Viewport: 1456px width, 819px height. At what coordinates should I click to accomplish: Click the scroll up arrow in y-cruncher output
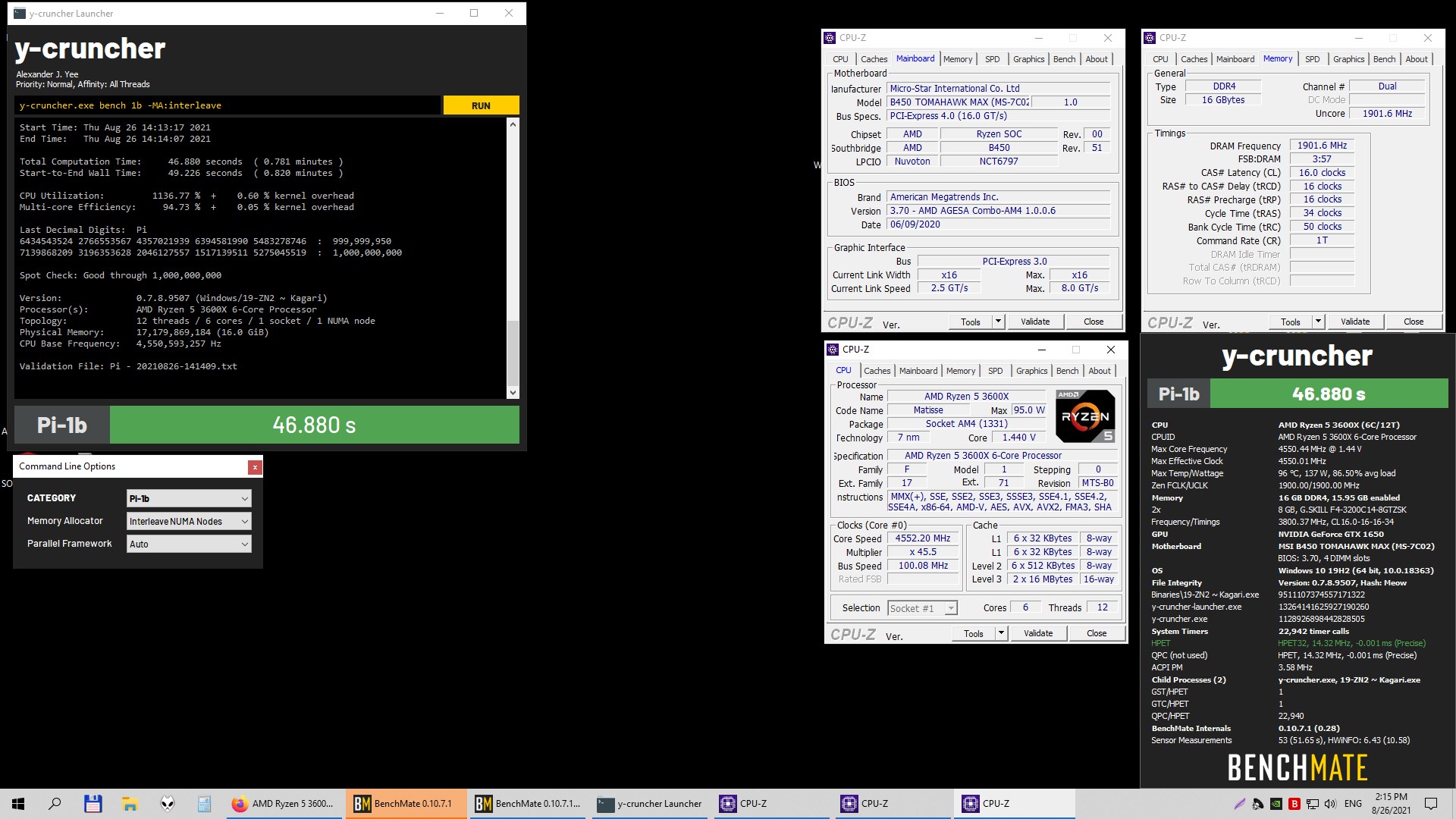coord(513,124)
